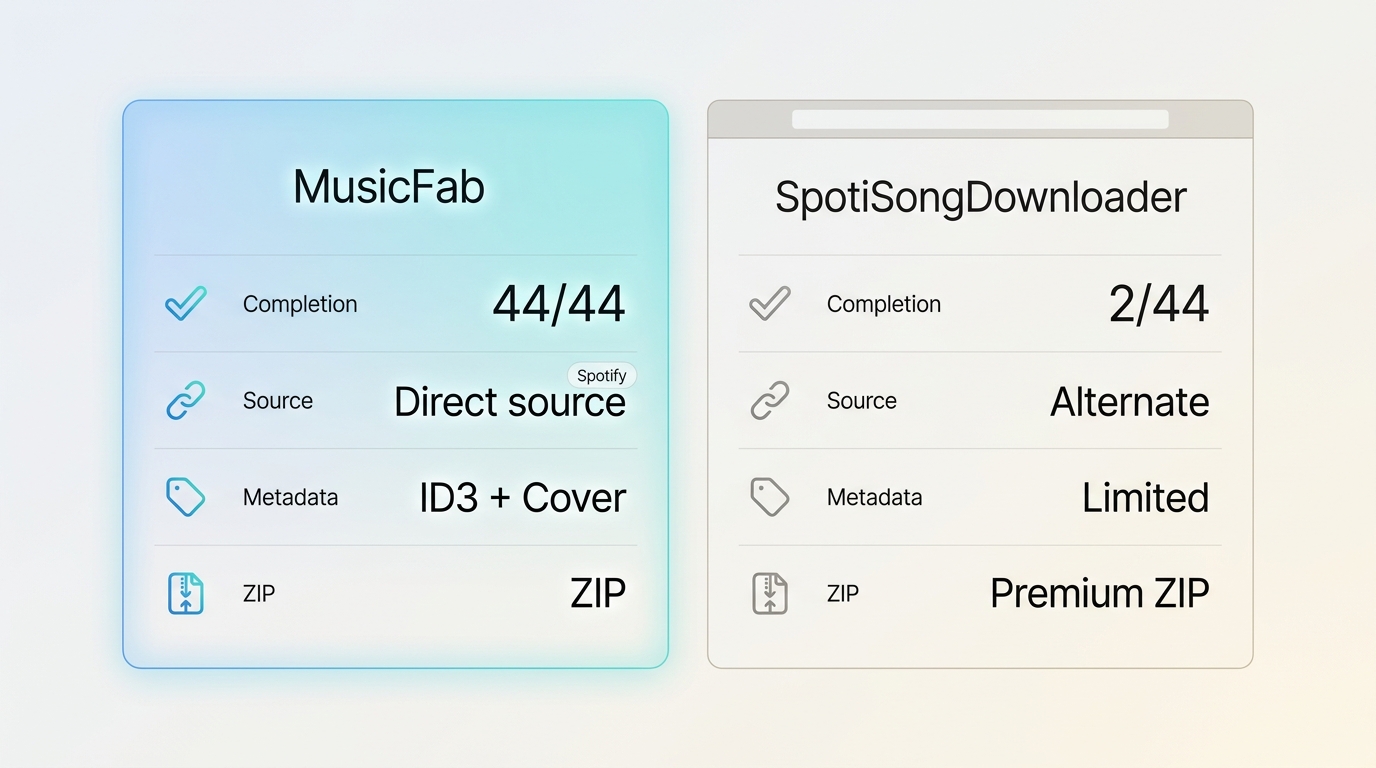The image size is (1376, 768).
Task: Click the MusicFab Completion checkmark icon
Action: (185, 303)
